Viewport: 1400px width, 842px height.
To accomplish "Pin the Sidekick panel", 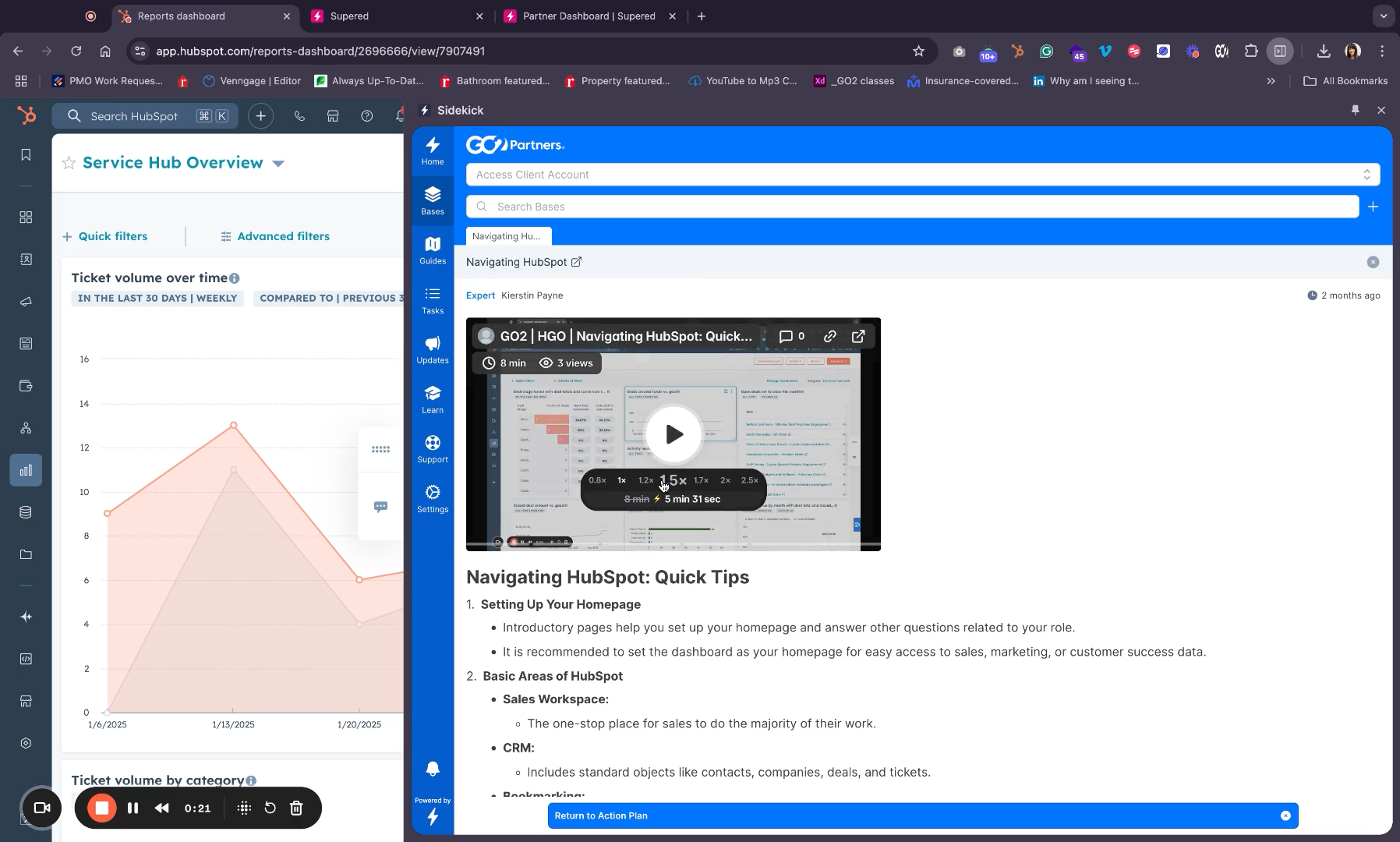I will (x=1355, y=111).
